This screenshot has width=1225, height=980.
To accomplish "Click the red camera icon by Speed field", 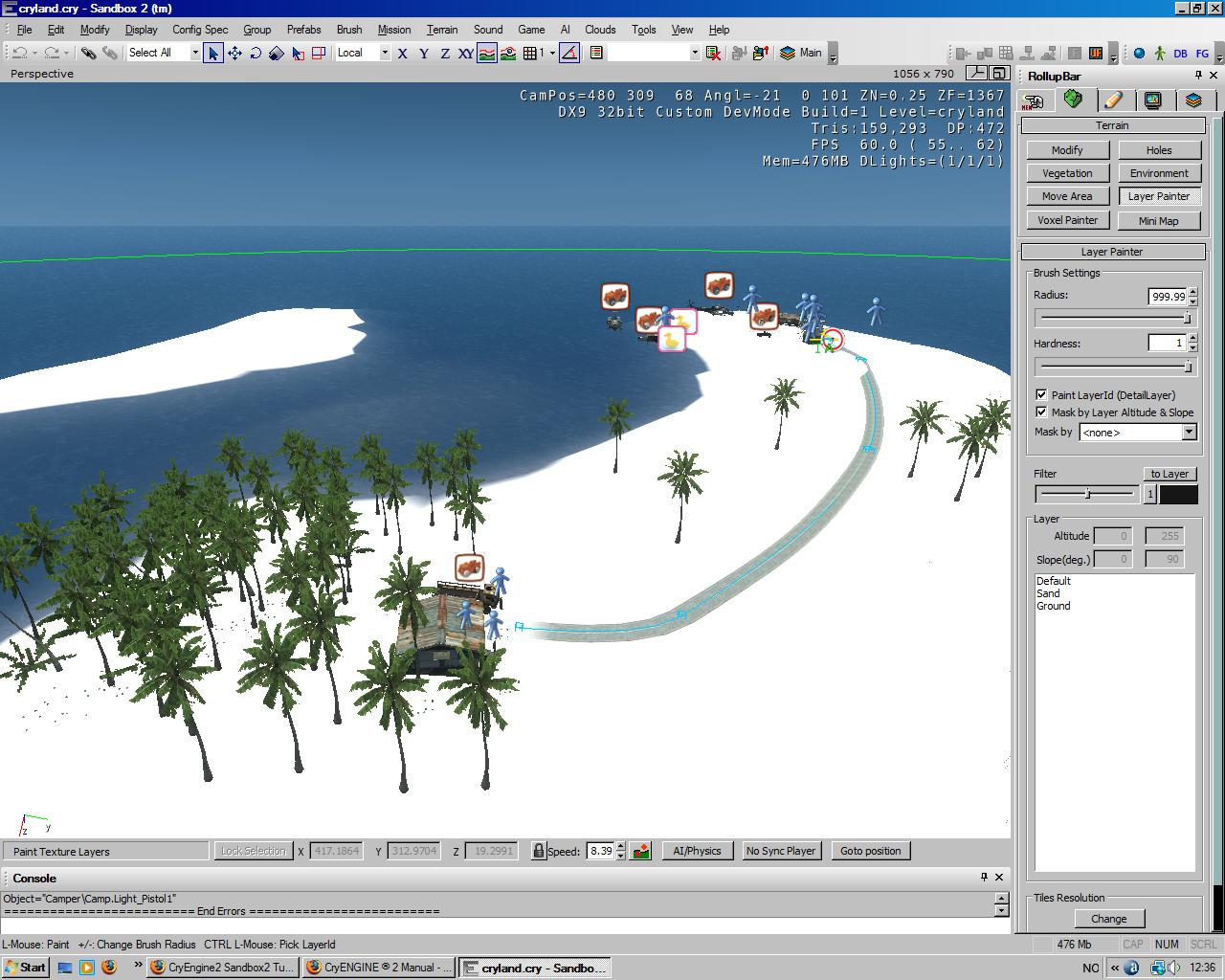I will coord(641,851).
